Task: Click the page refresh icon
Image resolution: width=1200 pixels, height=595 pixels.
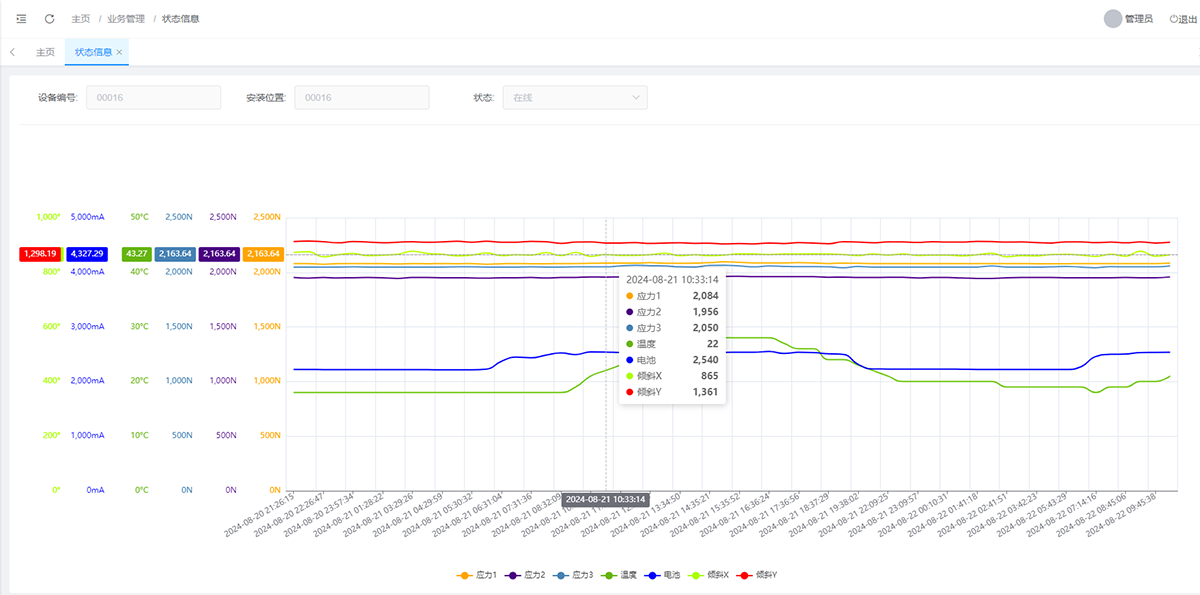Action: (x=50, y=19)
